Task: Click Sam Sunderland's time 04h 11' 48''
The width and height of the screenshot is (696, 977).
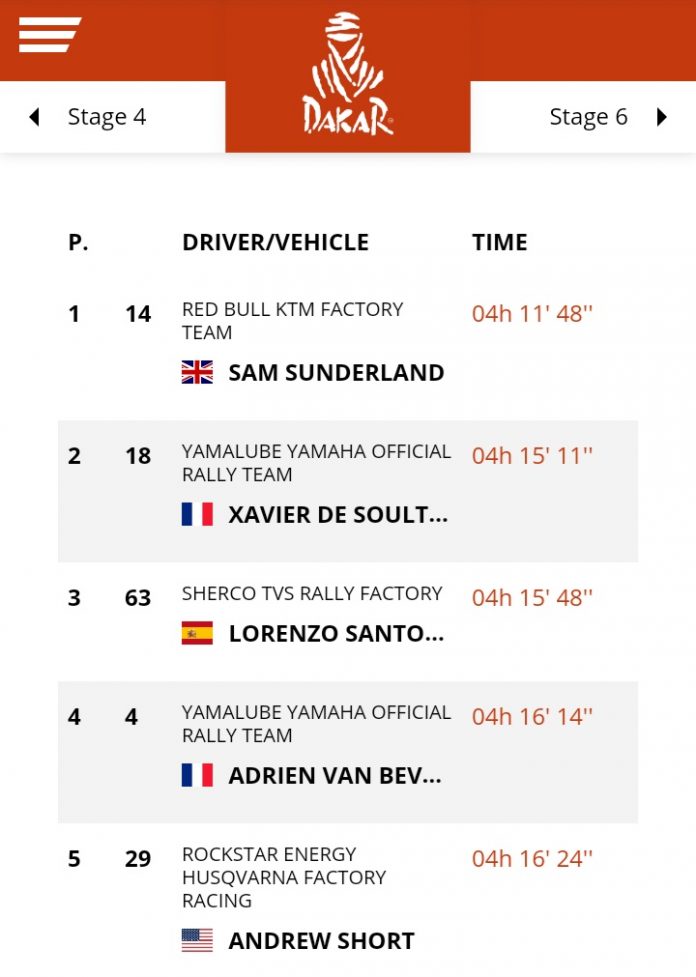Action: pos(532,314)
